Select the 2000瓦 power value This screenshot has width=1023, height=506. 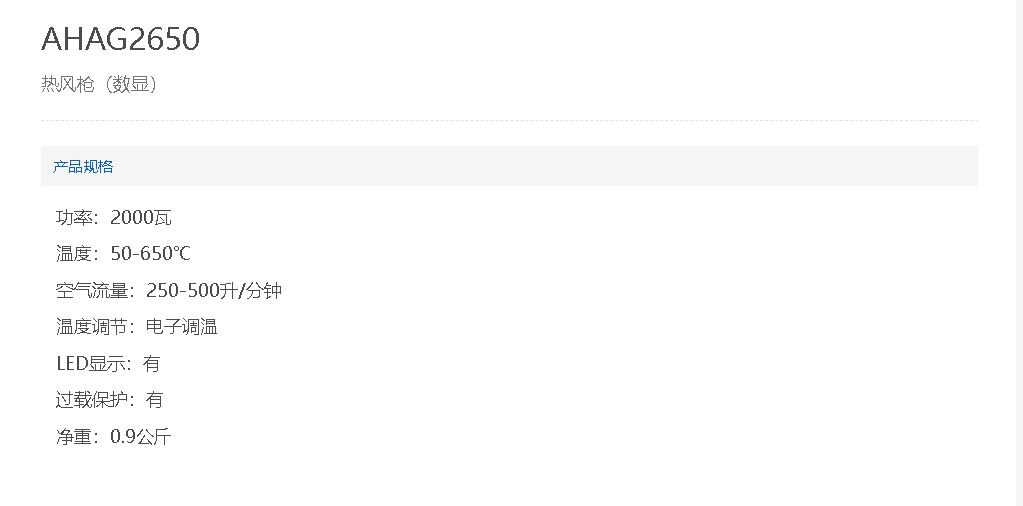(141, 218)
